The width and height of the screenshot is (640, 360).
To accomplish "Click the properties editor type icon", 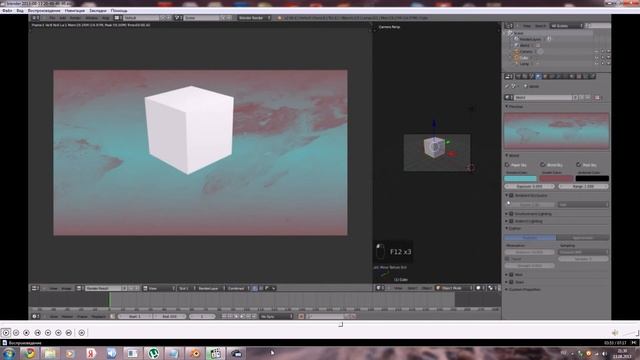I will click(508, 76).
